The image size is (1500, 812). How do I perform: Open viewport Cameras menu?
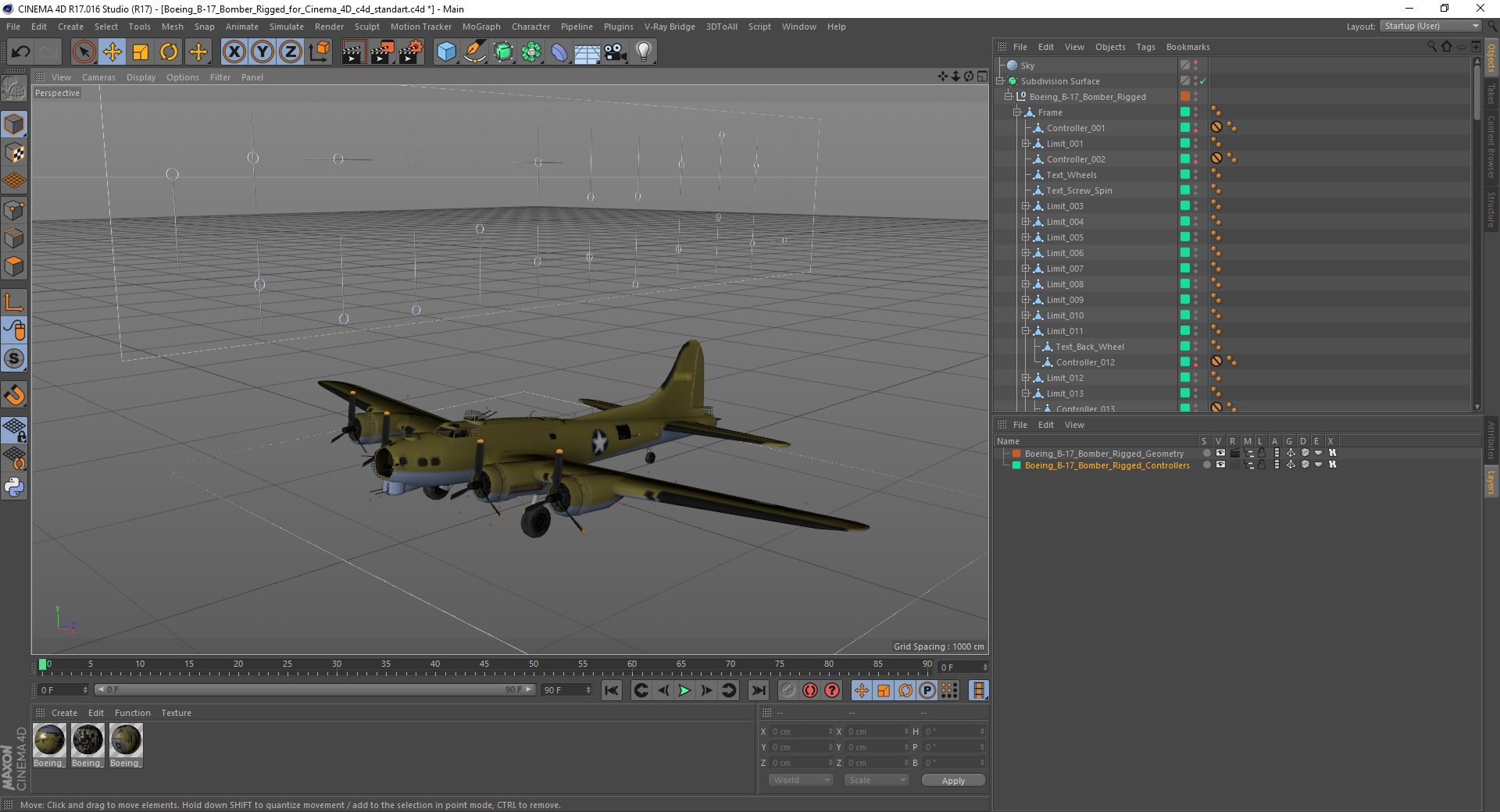coord(98,77)
